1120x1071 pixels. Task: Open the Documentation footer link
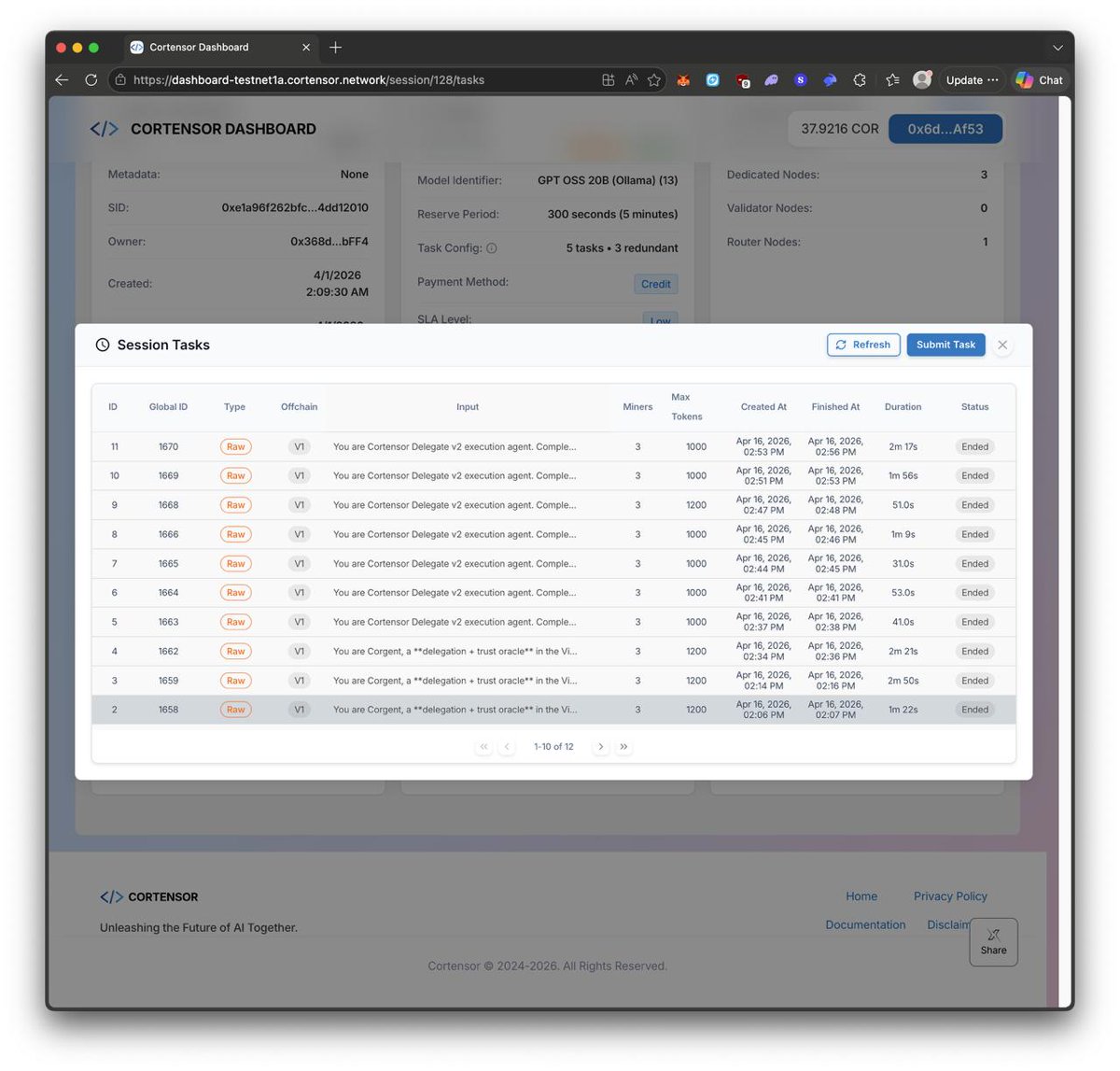click(865, 925)
